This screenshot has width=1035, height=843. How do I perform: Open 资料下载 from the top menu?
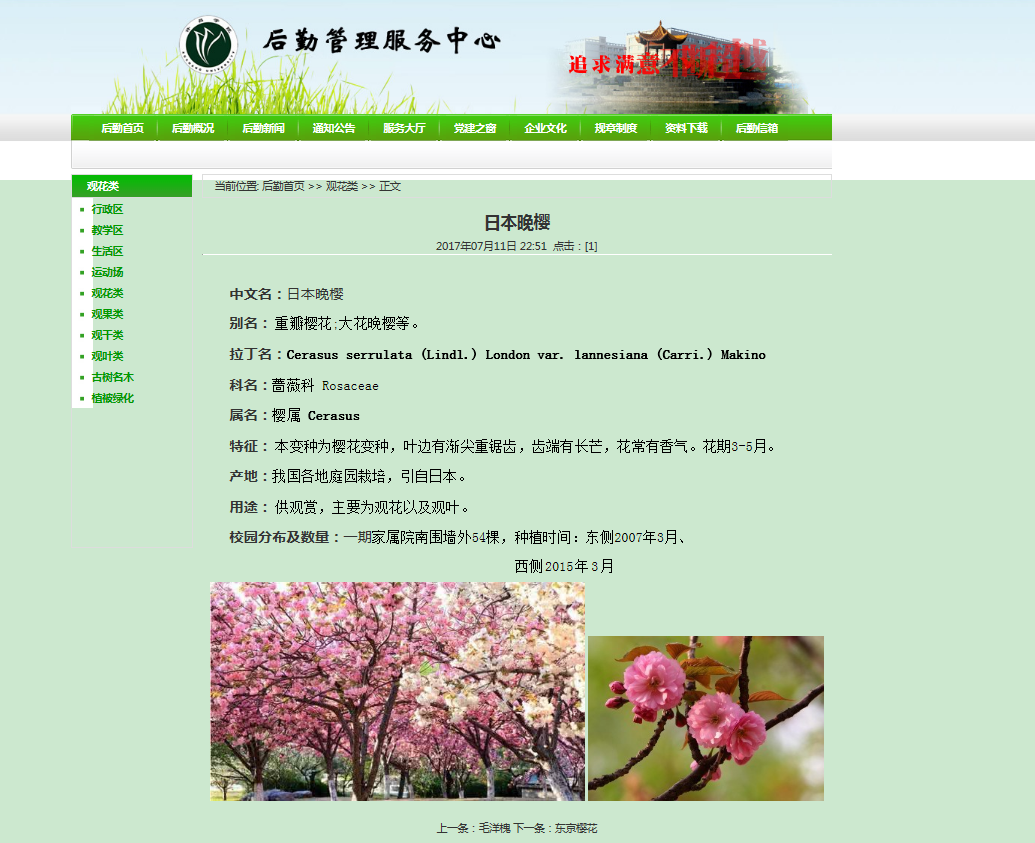pos(686,128)
